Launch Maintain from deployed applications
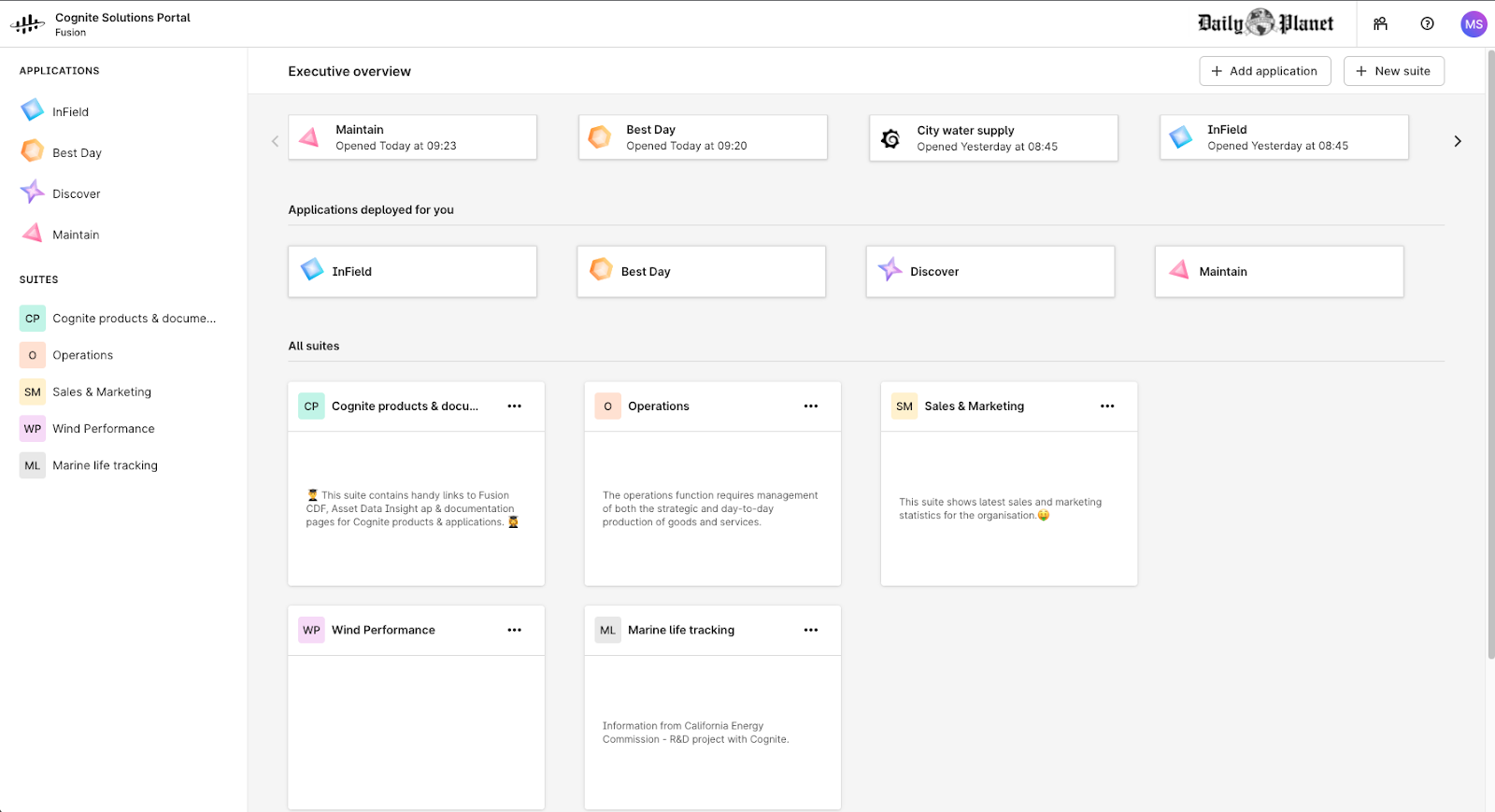Screen dimensions: 1495x812 point(1279,272)
